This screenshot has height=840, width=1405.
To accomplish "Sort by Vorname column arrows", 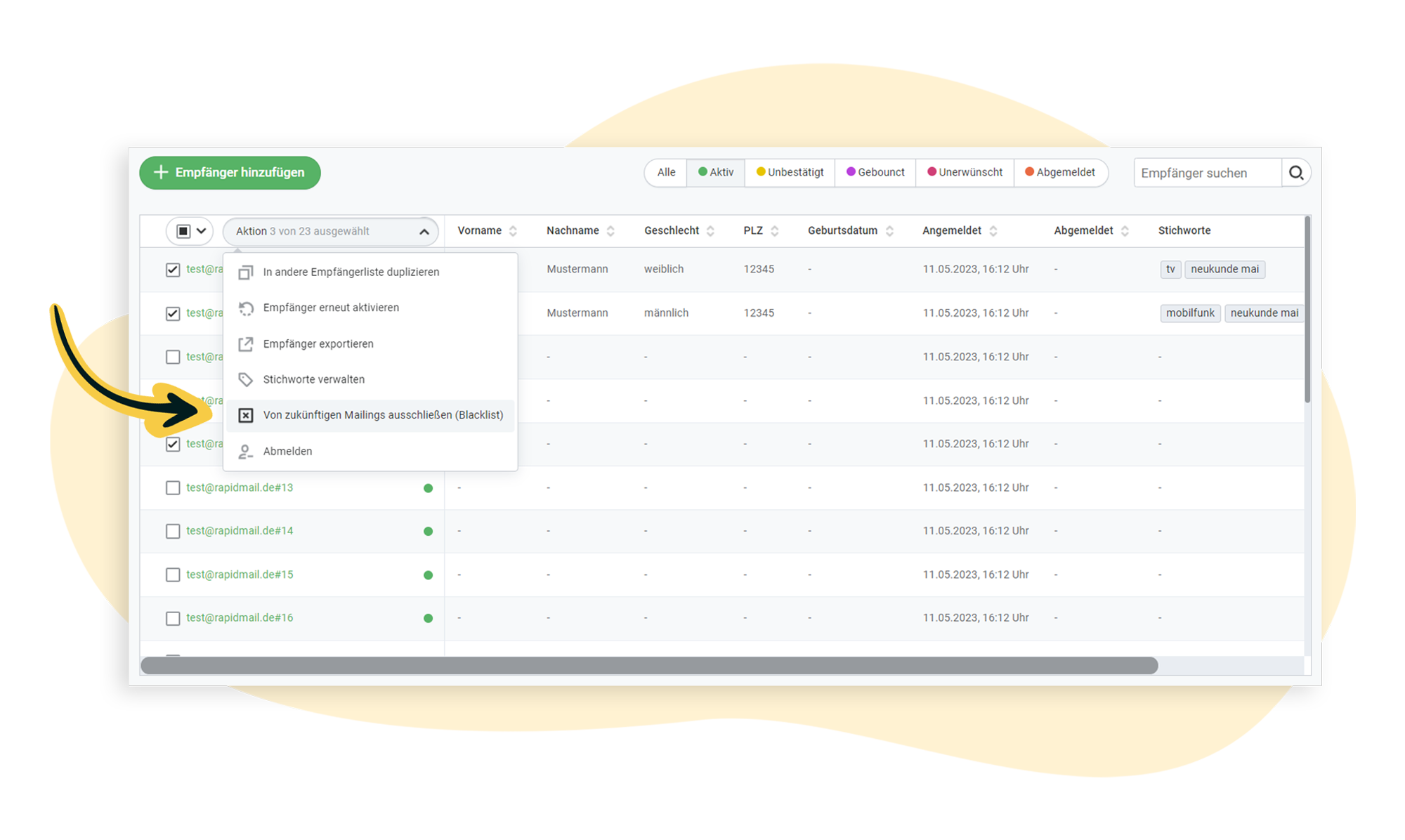I will [x=514, y=231].
